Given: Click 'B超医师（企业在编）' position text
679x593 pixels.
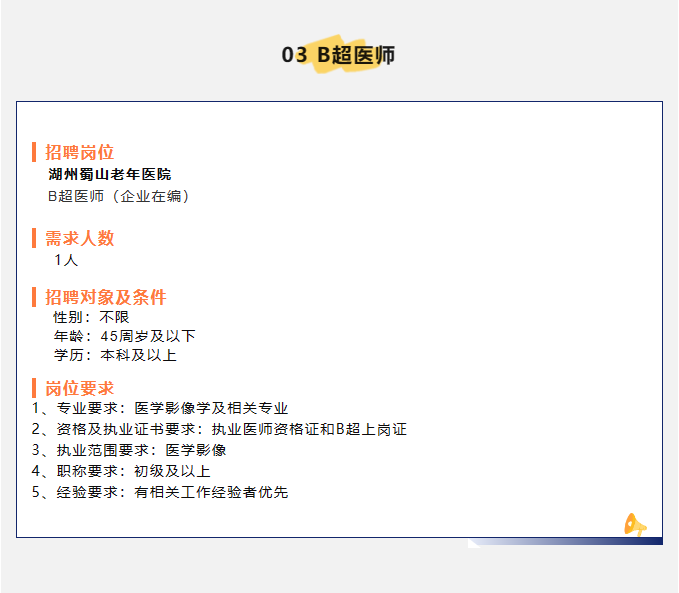Looking at the screenshot, I should 119,196.
